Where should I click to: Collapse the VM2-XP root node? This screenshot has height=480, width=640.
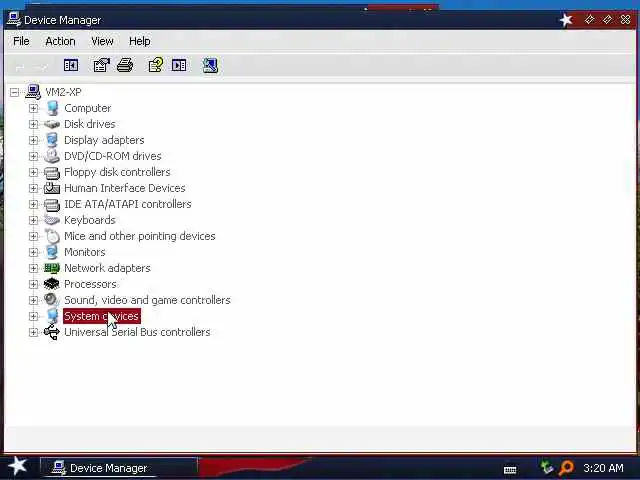14,92
